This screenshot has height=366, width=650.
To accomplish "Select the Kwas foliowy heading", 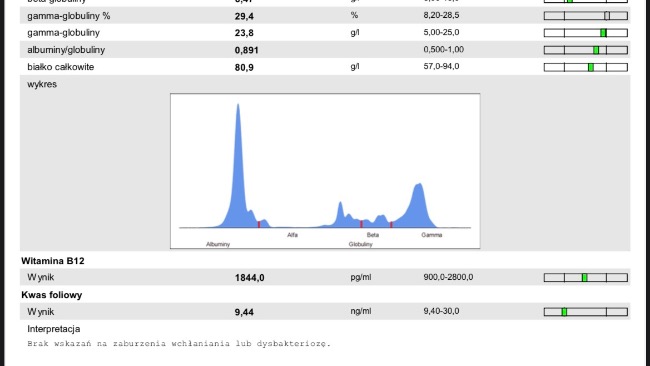I will [52, 295].
